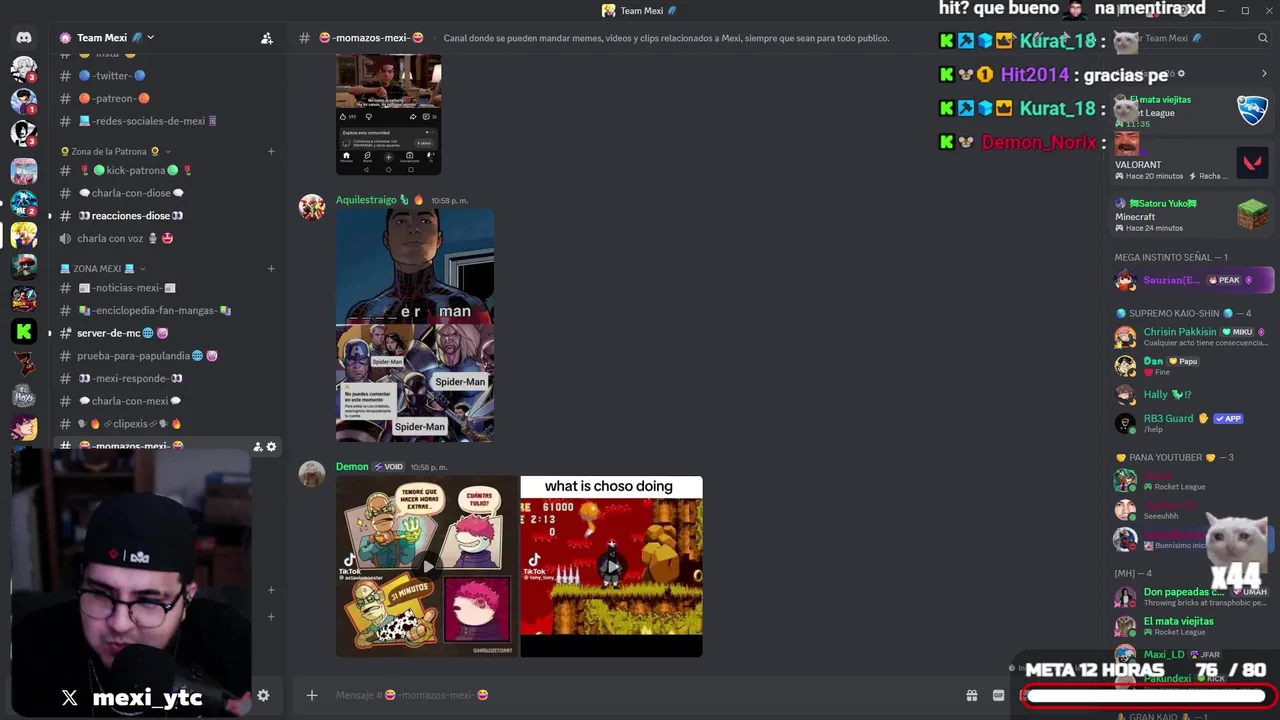Click the Demon username in chat
The height and width of the screenshot is (720, 1280).
tap(352, 467)
